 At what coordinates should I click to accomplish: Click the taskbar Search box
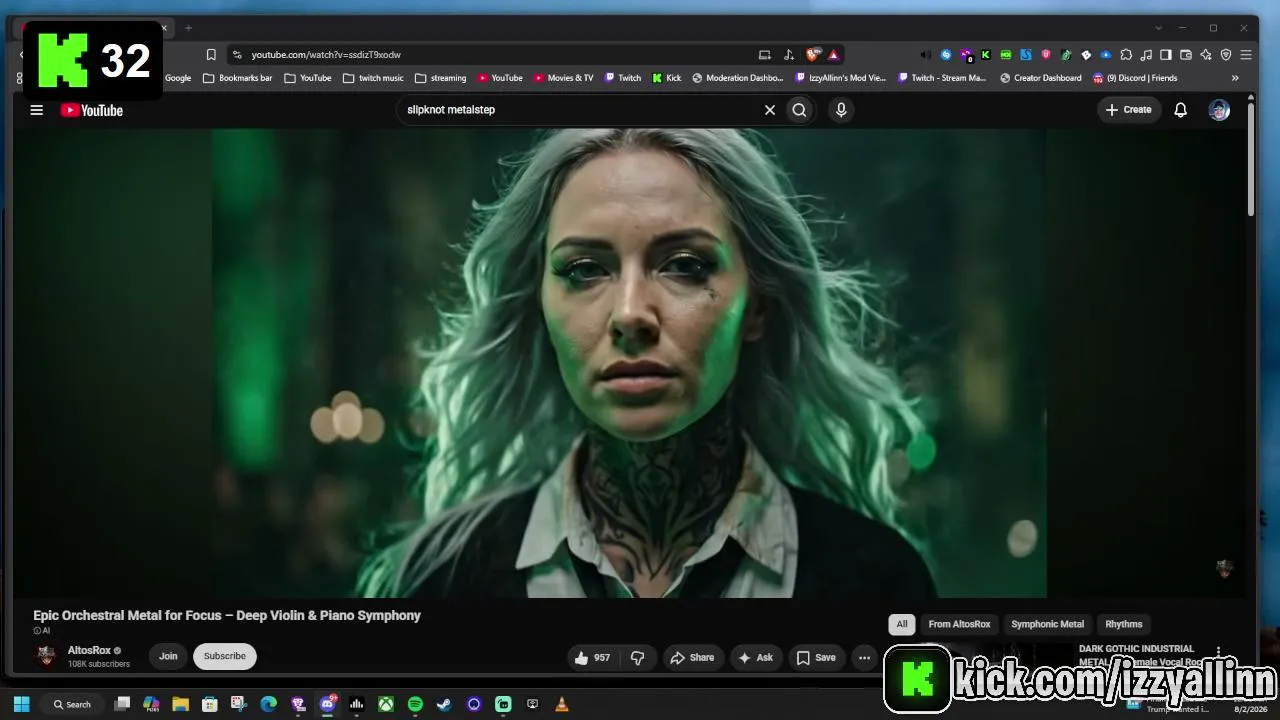coord(73,704)
